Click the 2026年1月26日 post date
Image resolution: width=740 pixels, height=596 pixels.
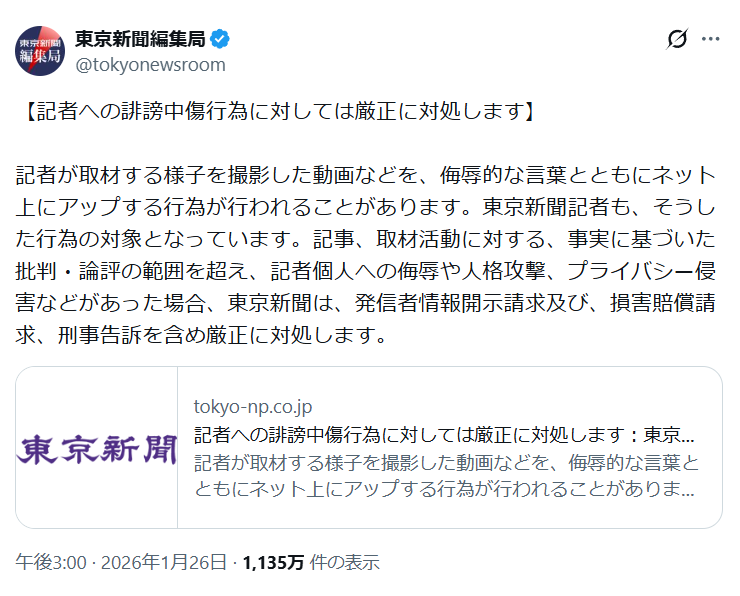pyautogui.click(x=163, y=562)
